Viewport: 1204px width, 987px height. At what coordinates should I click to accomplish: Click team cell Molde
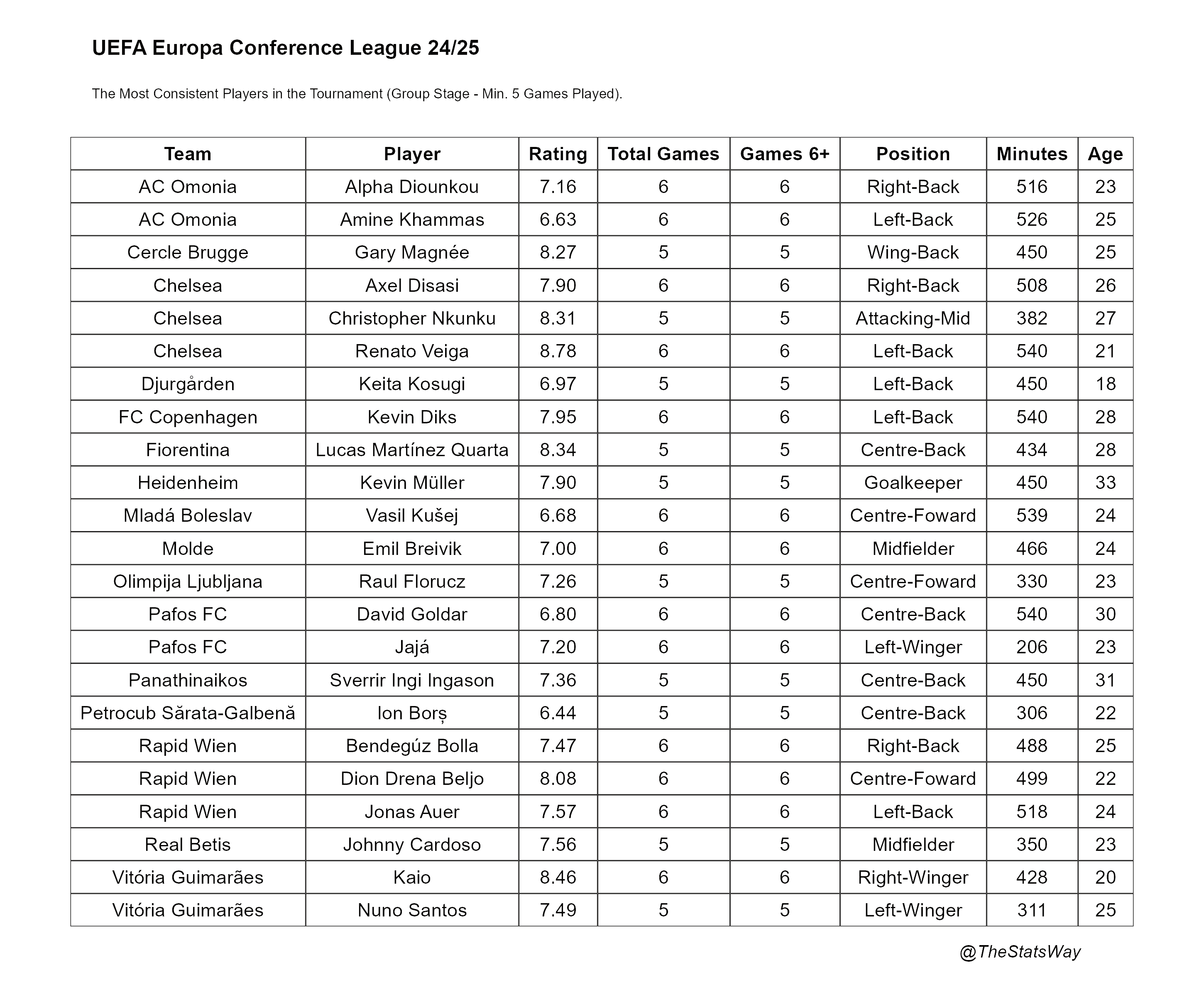click(188, 549)
